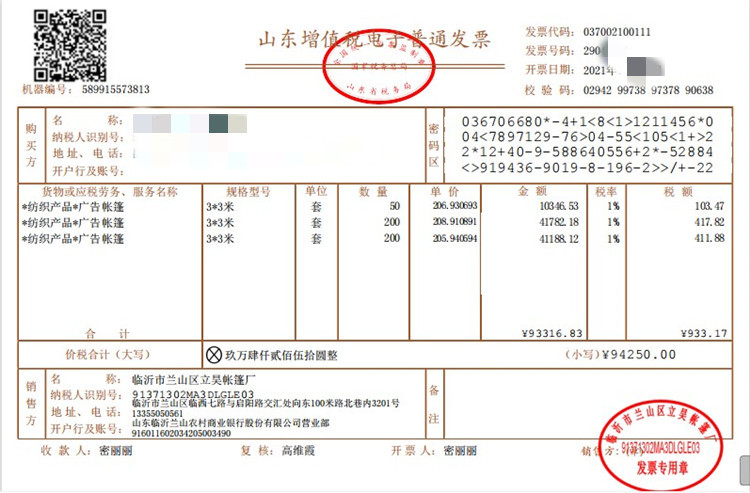Click the 数量 column header
Screen dimensions: 750x493
[373, 192]
